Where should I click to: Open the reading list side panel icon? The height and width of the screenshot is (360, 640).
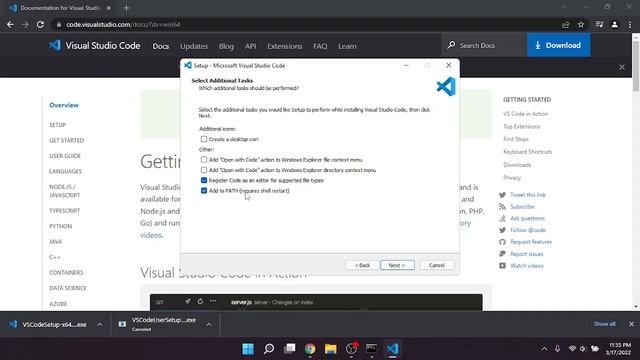[599, 24]
